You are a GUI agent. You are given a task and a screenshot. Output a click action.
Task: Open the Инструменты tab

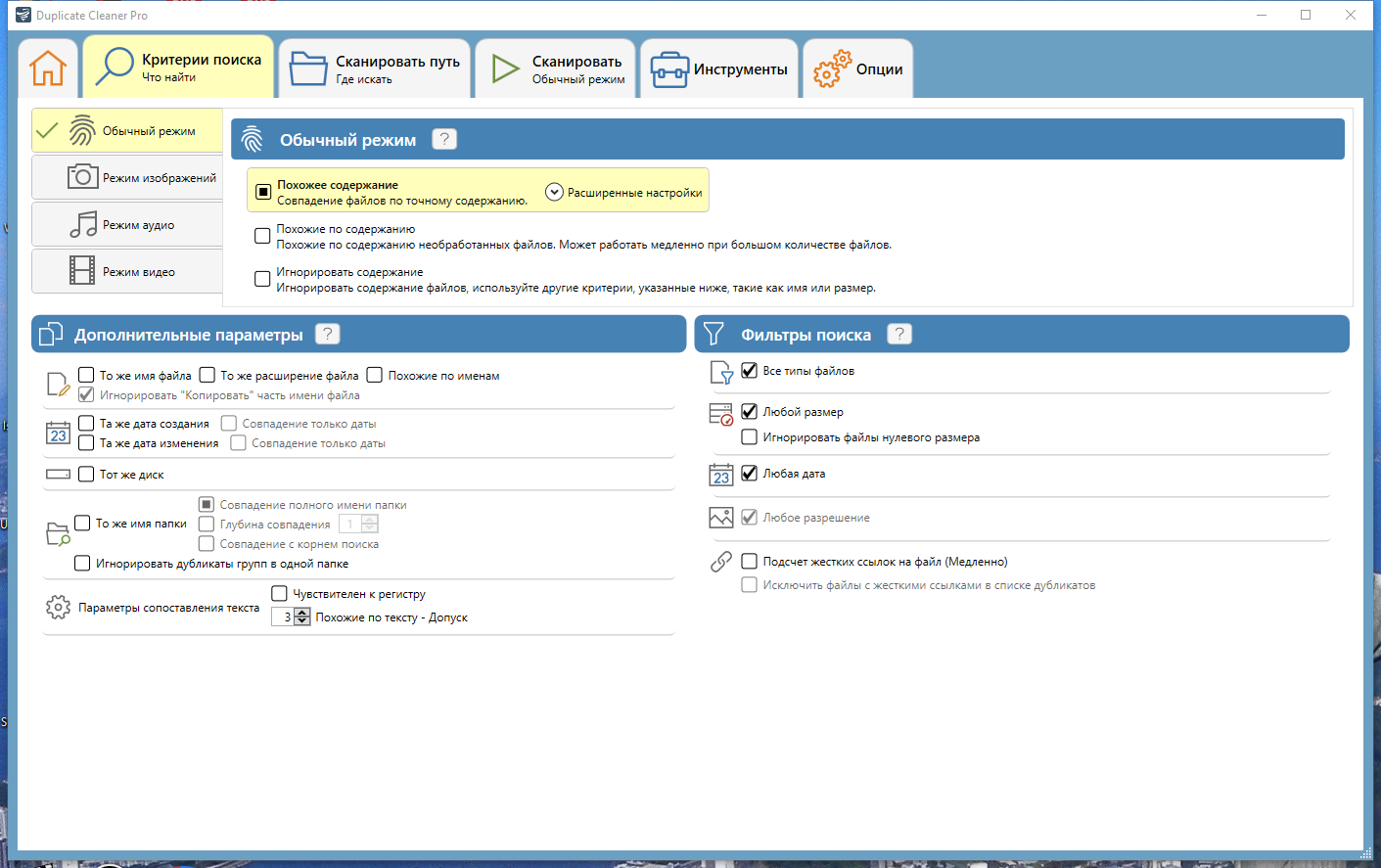tap(719, 69)
